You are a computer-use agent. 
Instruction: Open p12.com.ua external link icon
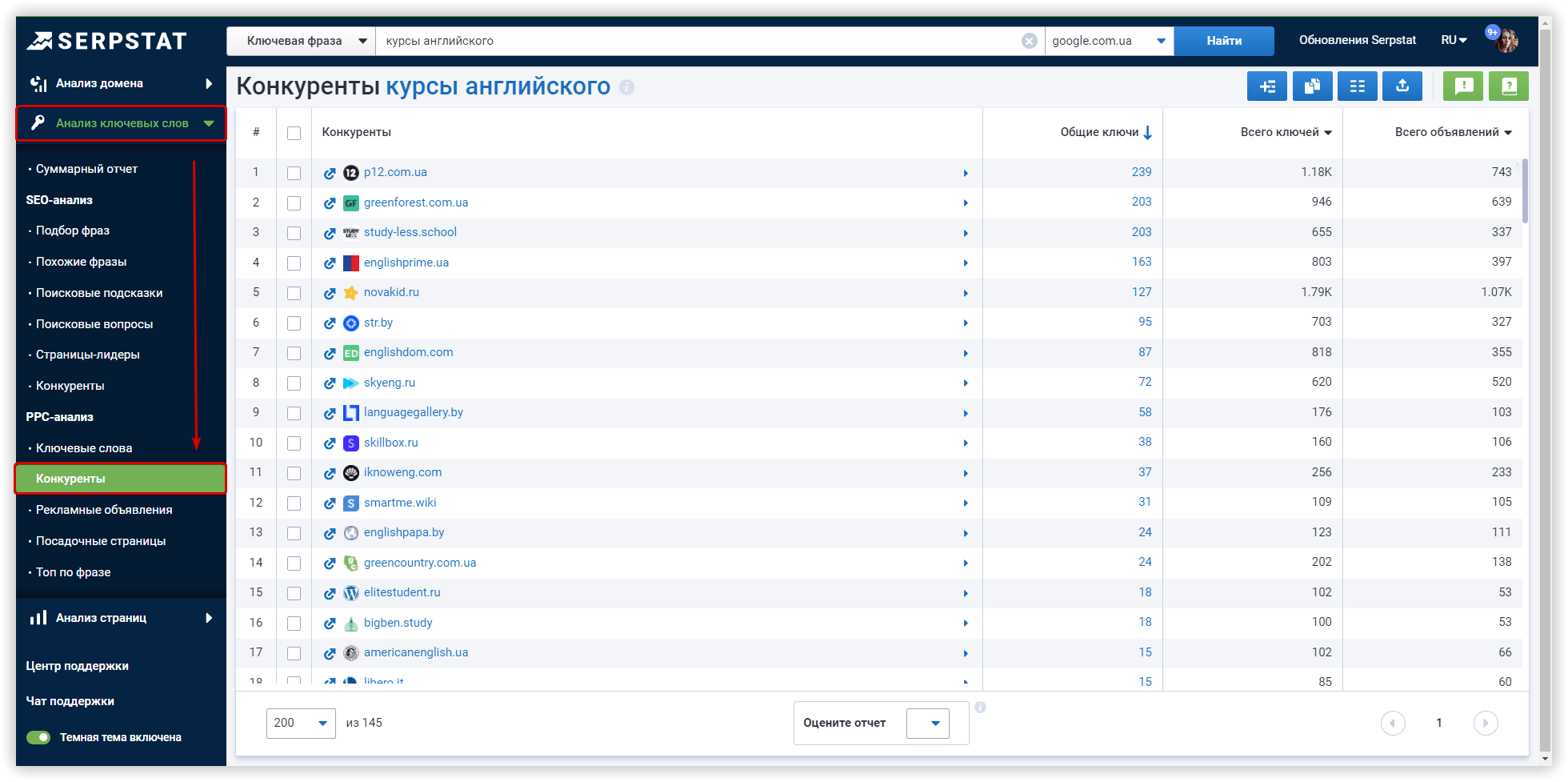pyautogui.click(x=330, y=173)
